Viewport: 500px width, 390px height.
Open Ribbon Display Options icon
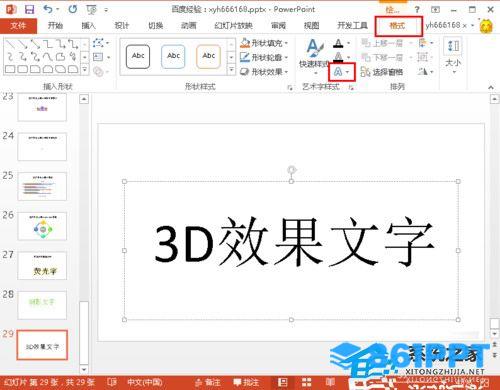point(435,9)
